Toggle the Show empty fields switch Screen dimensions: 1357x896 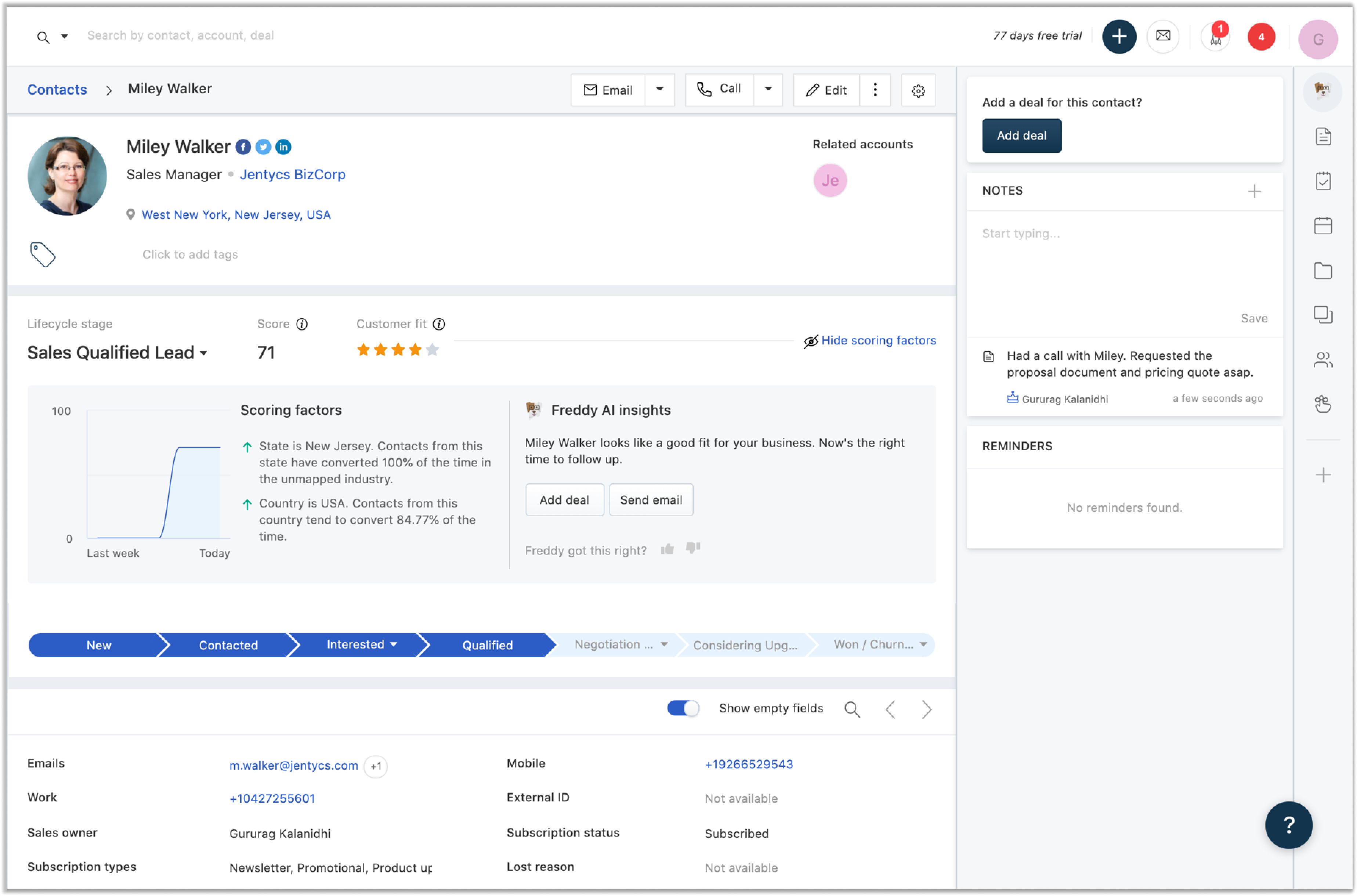683,708
